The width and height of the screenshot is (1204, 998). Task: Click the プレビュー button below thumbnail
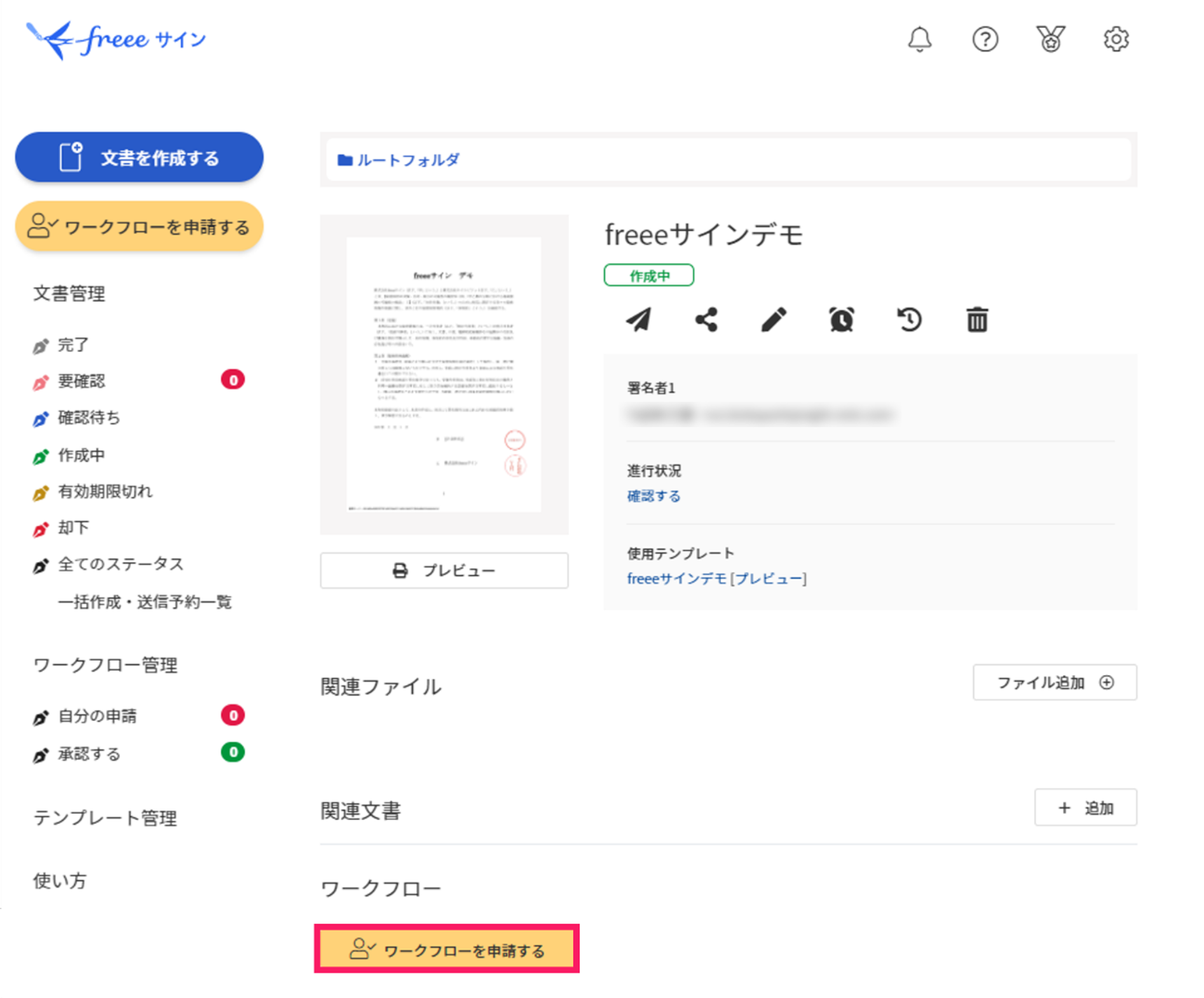[x=444, y=570]
